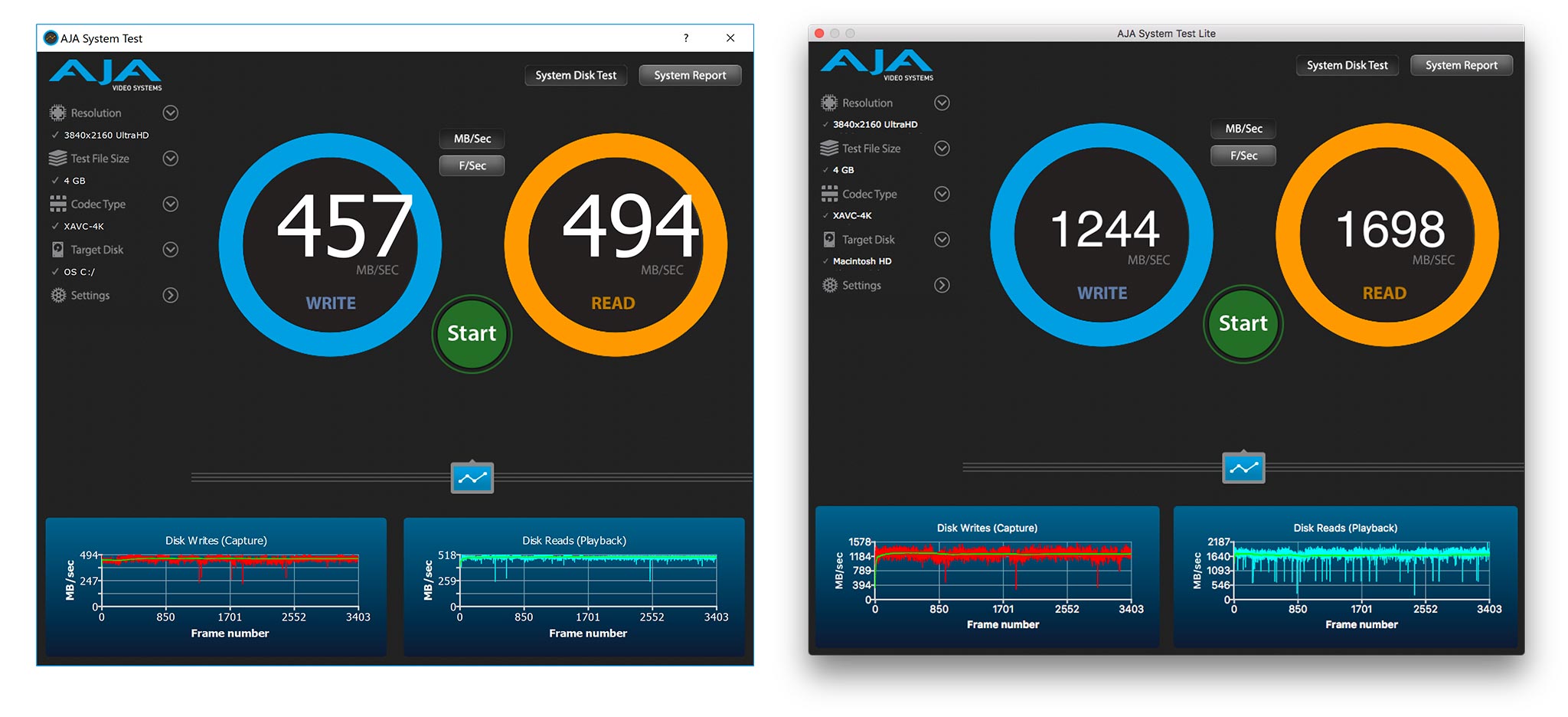Image resolution: width=1568 pixels, height=717 pixels.
Task: Click Target Disk drive icon, Windows window
Action: tap(57, 250)
